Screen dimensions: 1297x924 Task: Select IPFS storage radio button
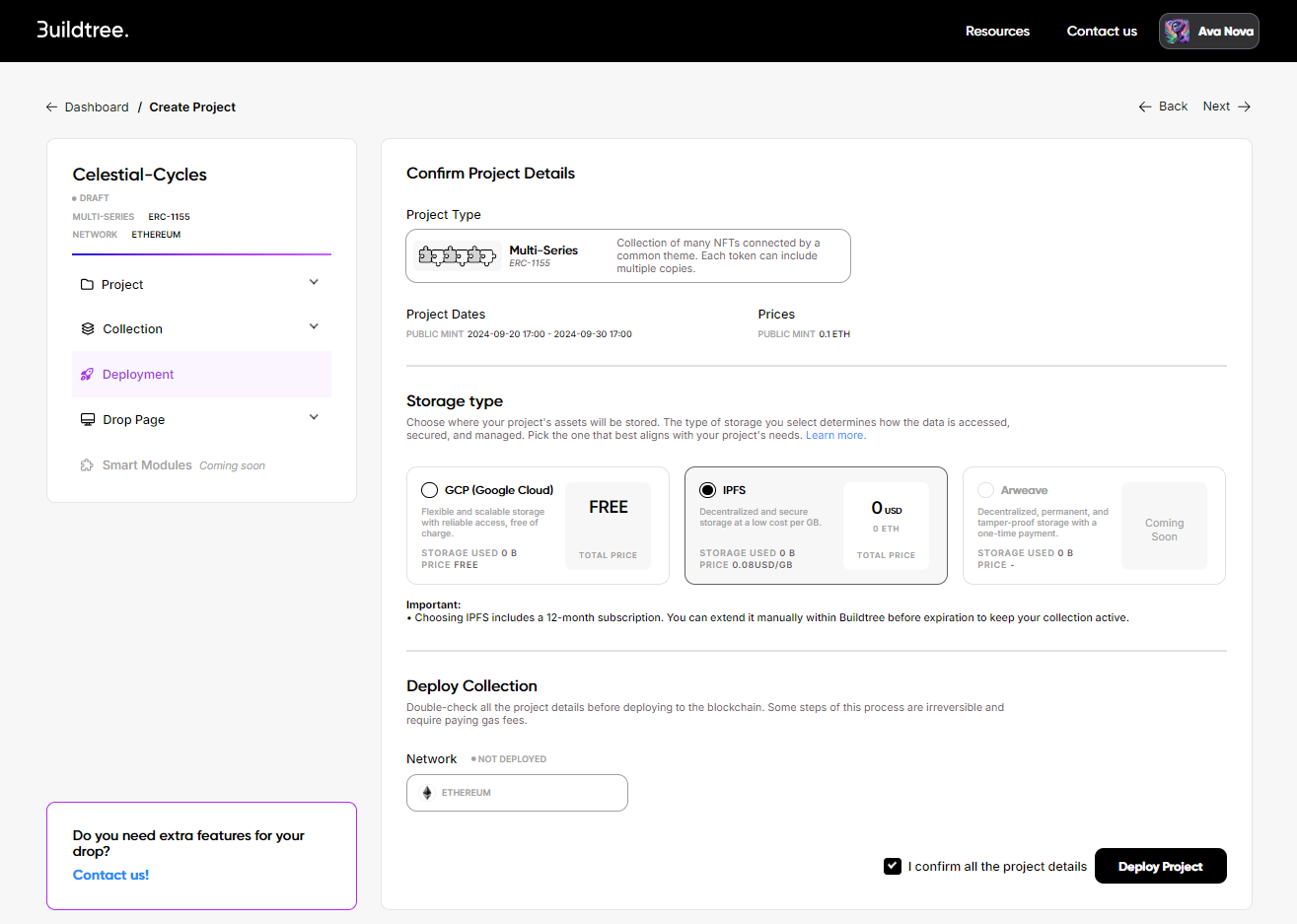coord(707,490)
